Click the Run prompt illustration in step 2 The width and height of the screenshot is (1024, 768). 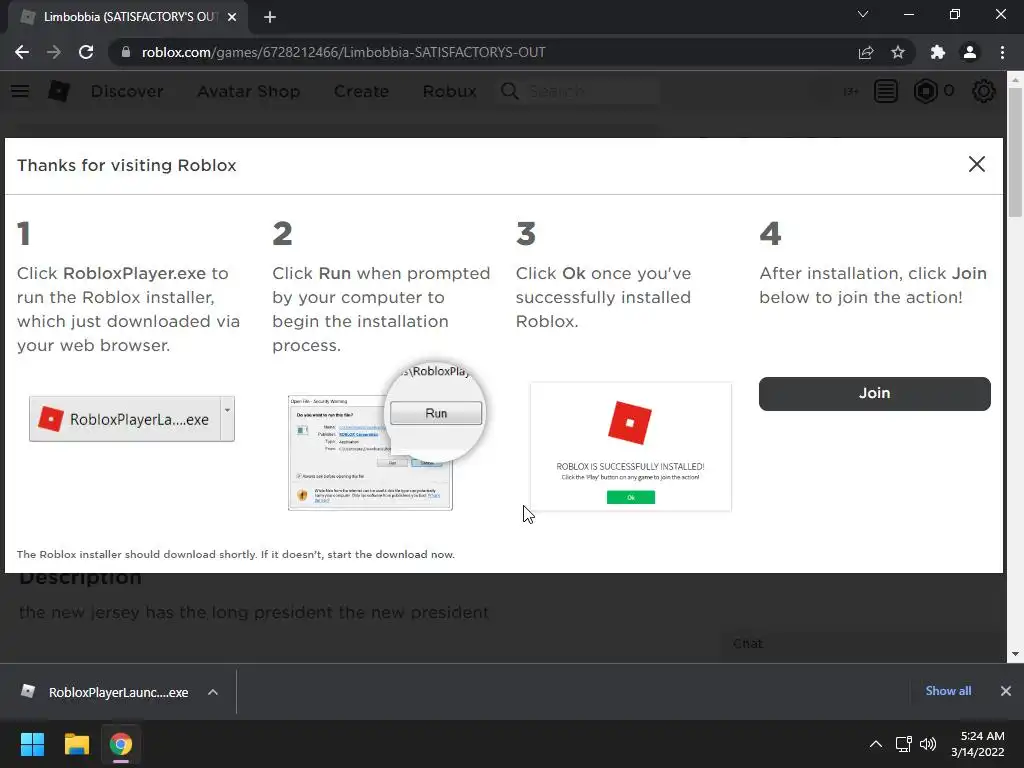pyautogui.click(x=387, y=436)
